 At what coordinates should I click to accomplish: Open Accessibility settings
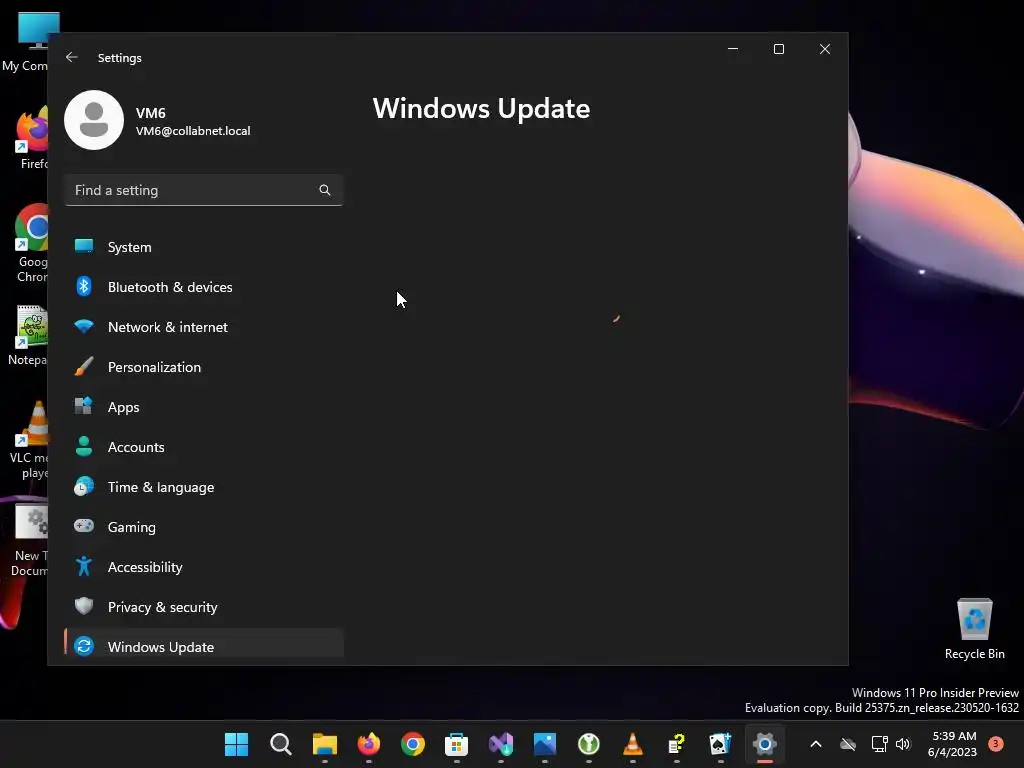[x=204, y=567]
